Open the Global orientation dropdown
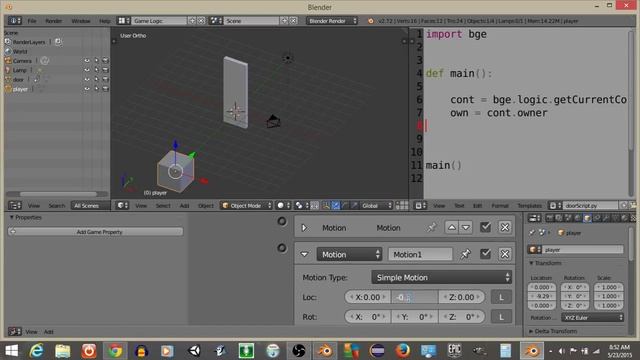 pos(376,205)
